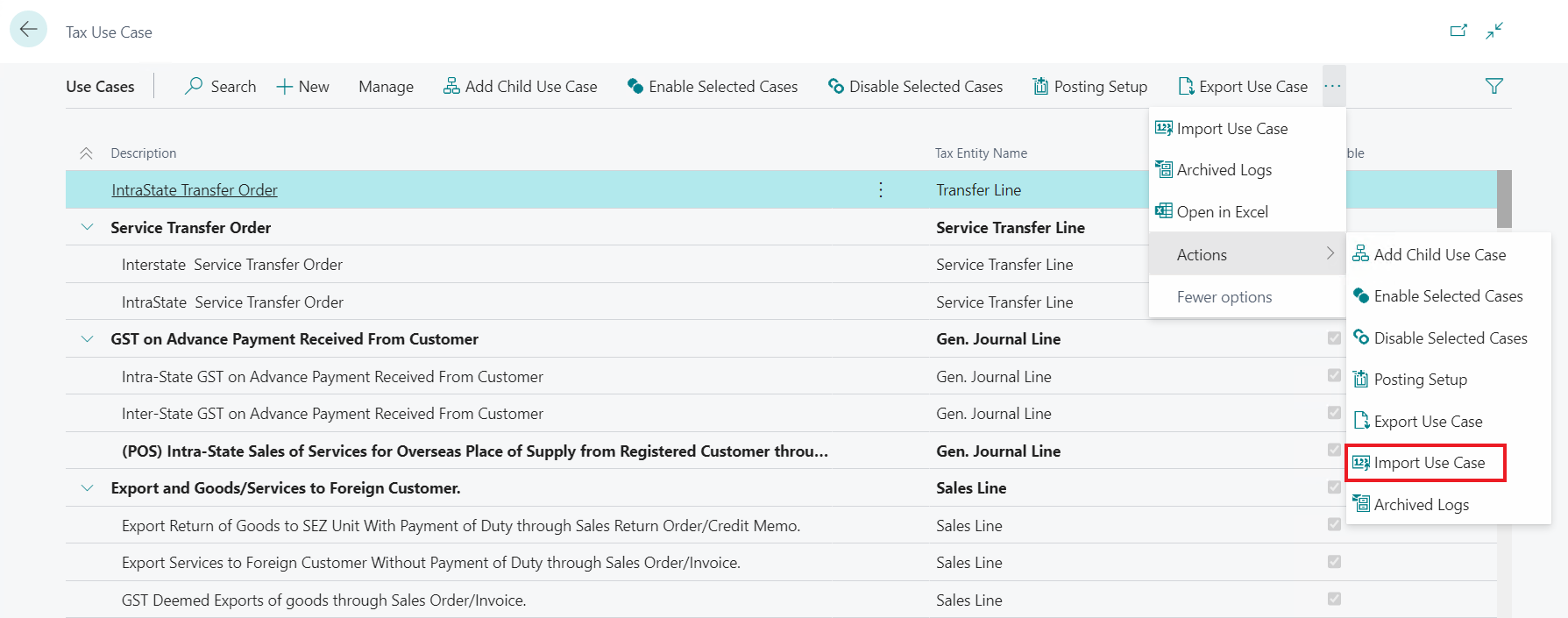Toggle checkbox on GST Deemed Exports row
Image resolution: width=1568 pixels, height=618 pixels.
point(1334,600)
